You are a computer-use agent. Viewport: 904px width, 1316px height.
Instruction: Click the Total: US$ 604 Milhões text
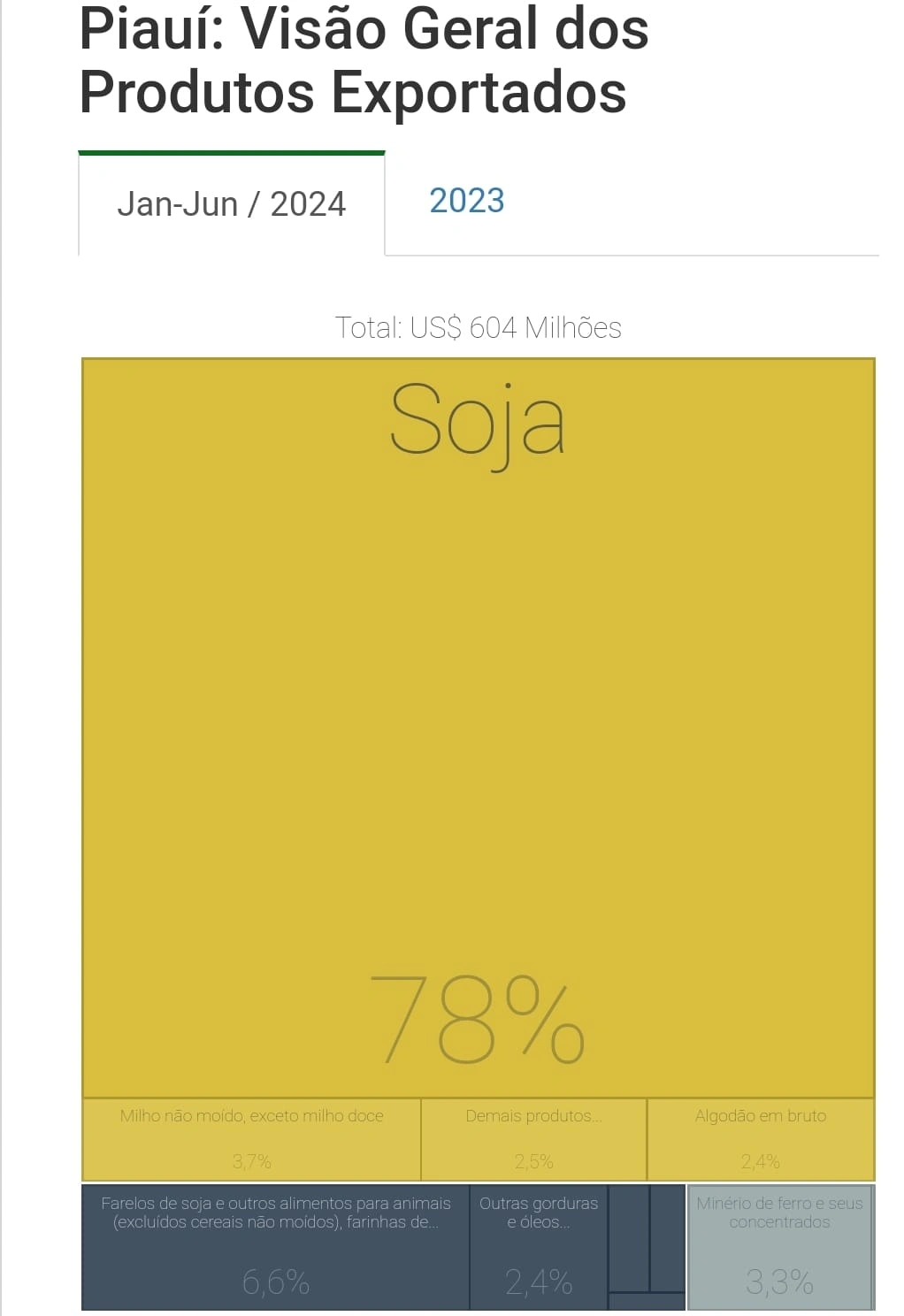479,327
